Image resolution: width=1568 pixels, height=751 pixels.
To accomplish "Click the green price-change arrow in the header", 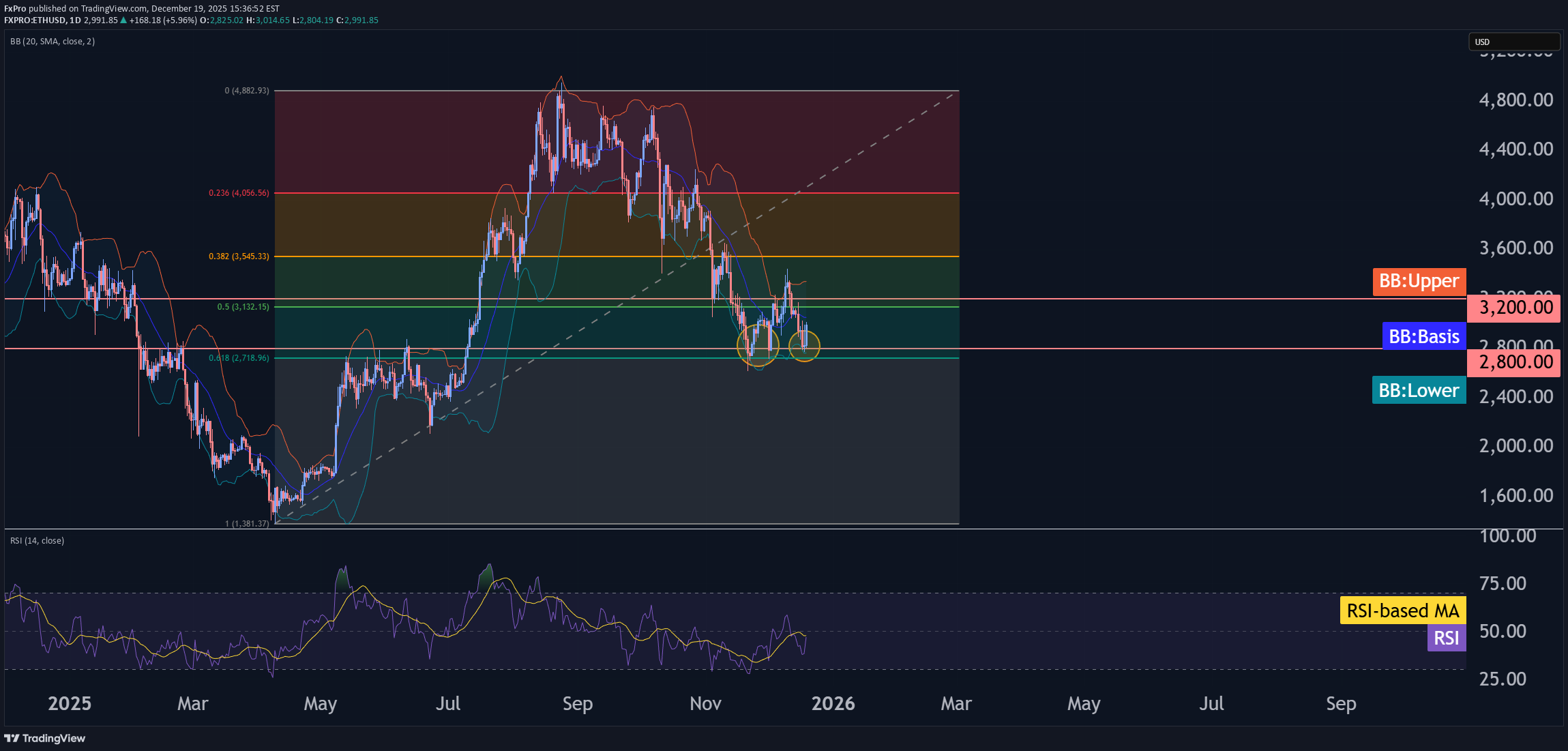I will tap(123, 20).
